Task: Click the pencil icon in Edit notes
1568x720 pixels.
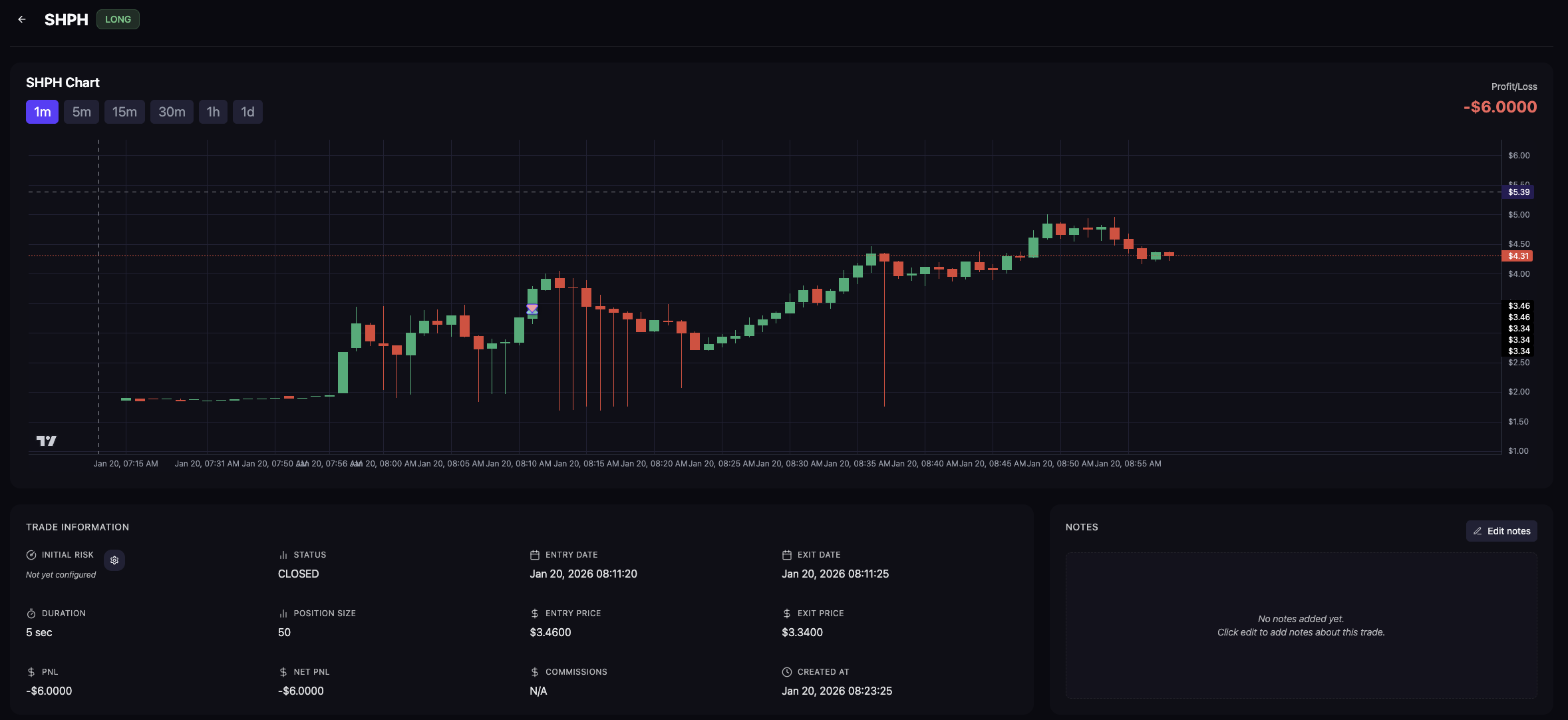Action: 1478,531
